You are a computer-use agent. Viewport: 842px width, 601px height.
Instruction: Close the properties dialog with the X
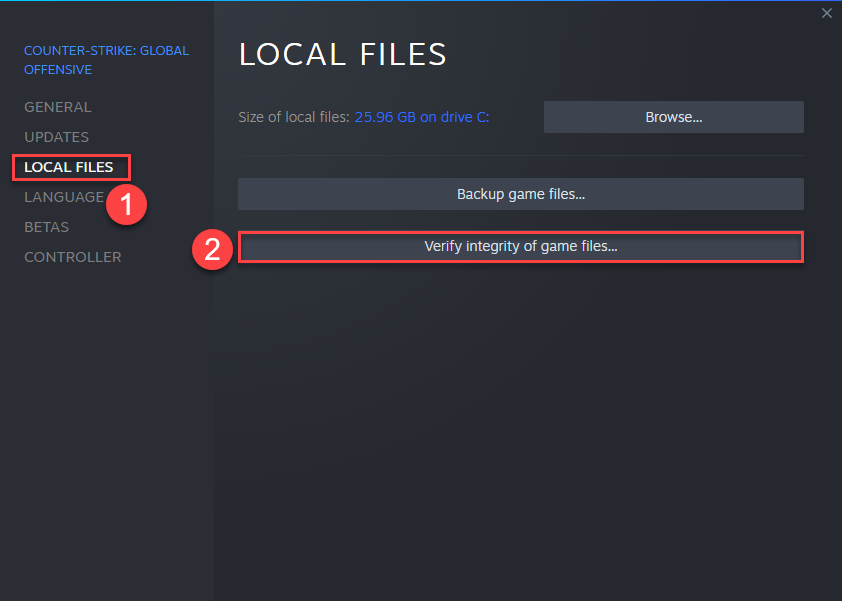(827, 13)
